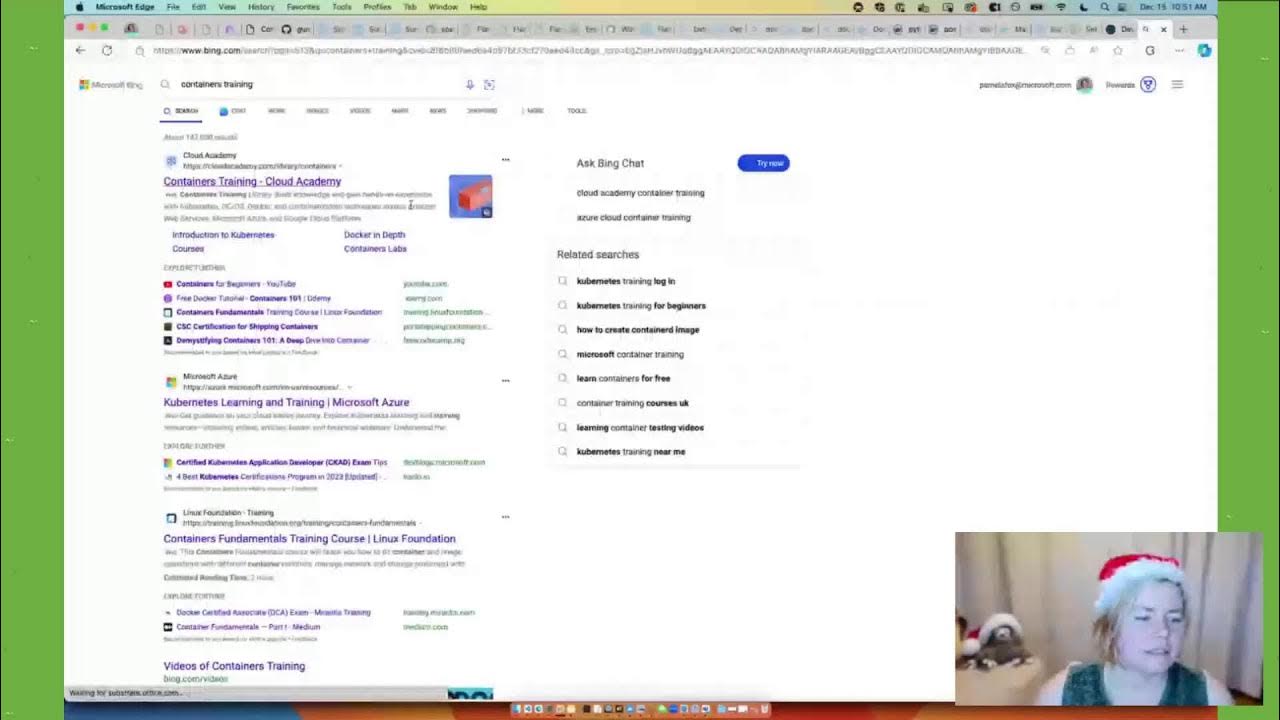Switch to the CHAT search tab

[233, 111]
